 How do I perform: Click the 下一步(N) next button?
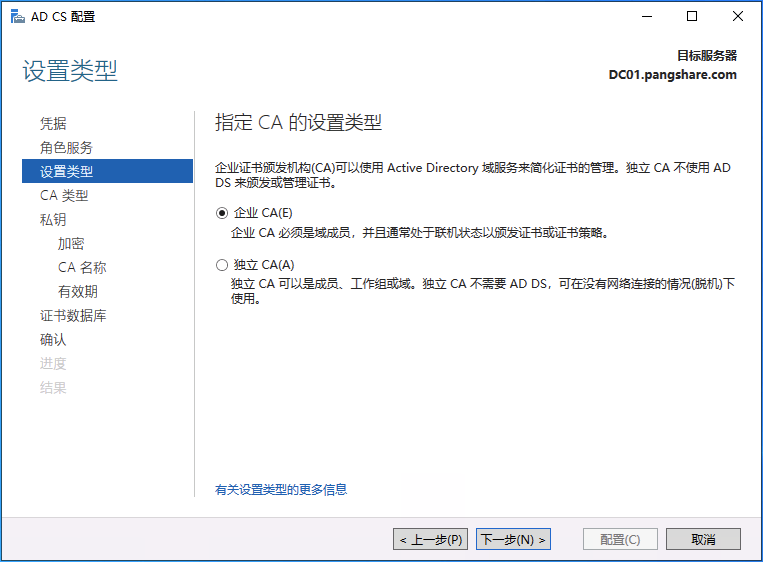513,539
